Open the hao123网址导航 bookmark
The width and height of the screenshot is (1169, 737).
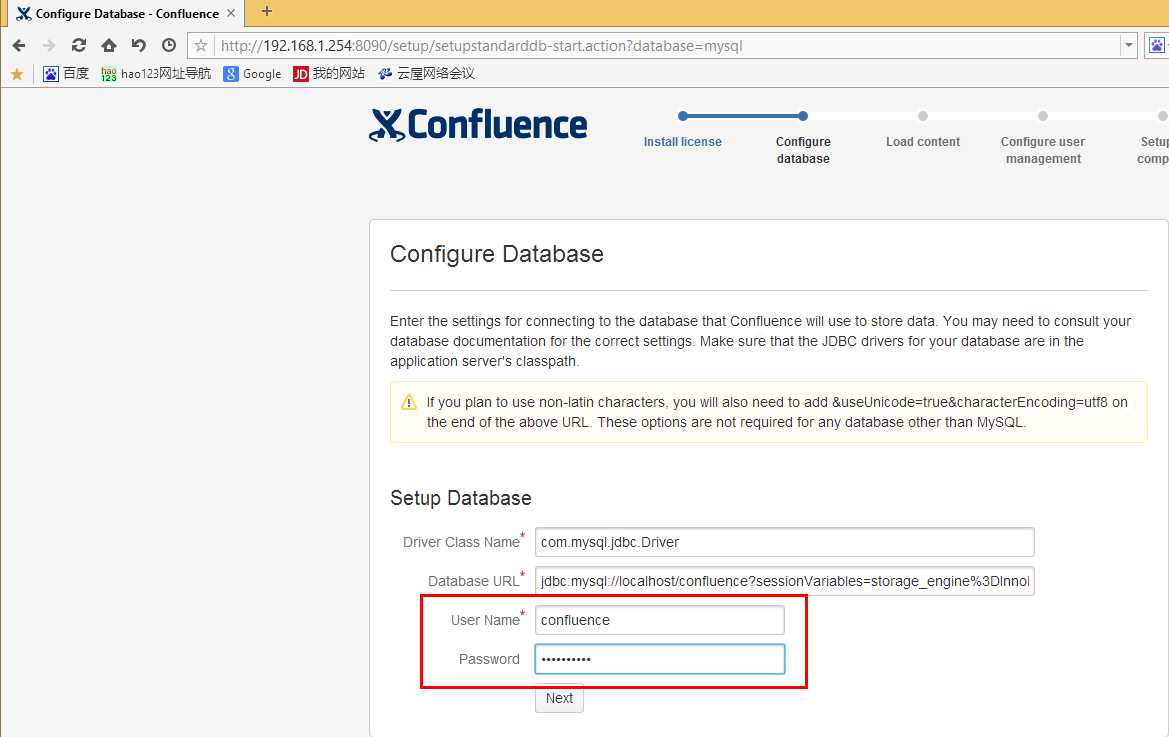pyautogui.click(x=156, y=73)
